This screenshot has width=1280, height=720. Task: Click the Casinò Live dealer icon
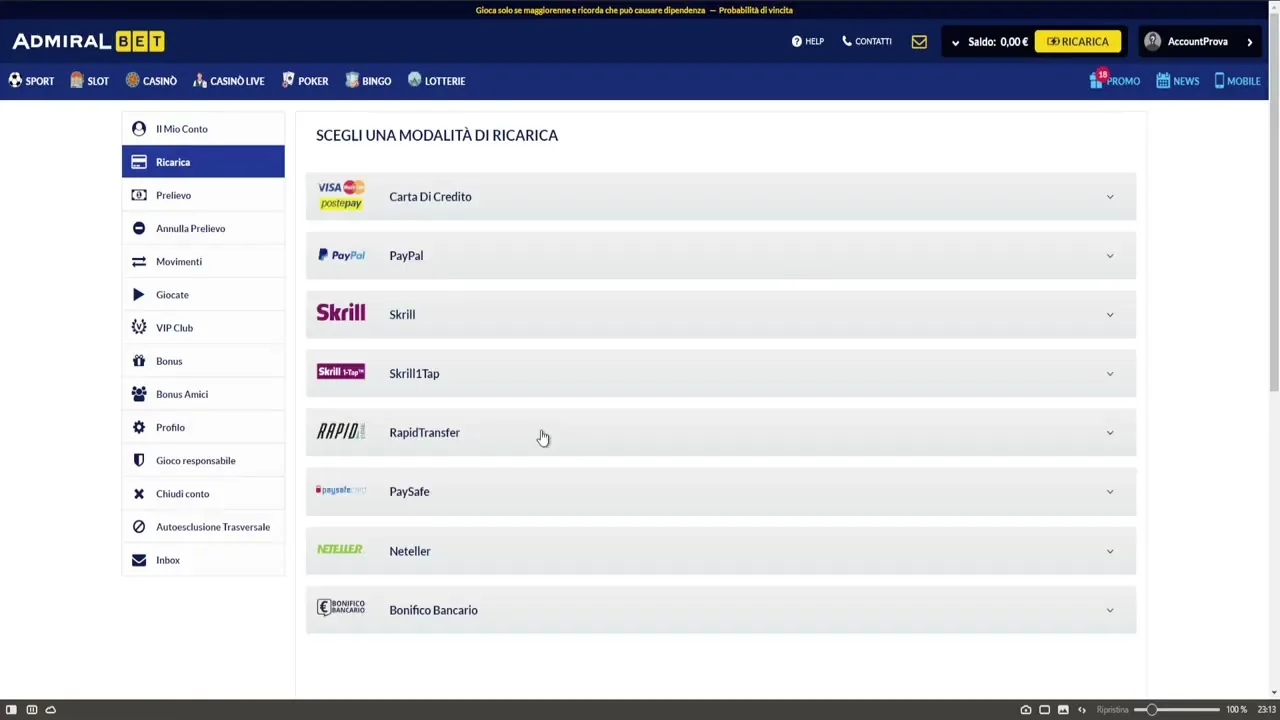pyautogui.click(x=200, y=80)
